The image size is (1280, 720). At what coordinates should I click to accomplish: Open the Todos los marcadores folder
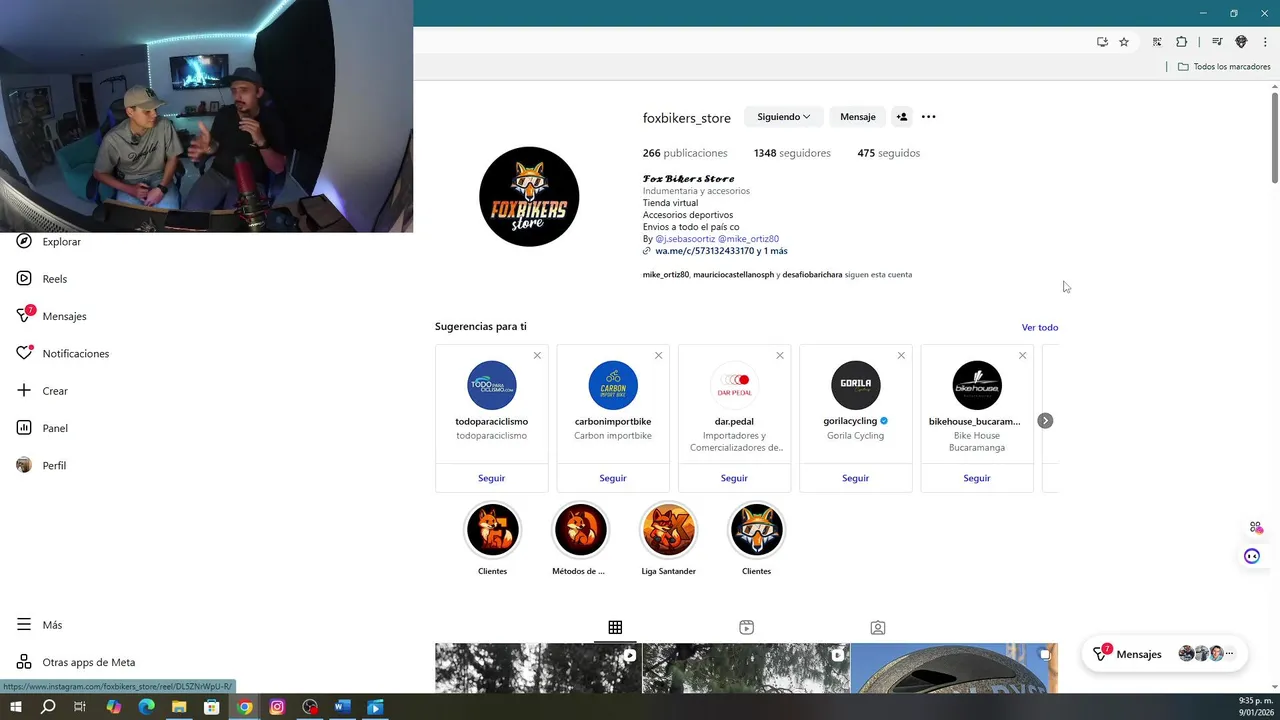click(1224, 67)
